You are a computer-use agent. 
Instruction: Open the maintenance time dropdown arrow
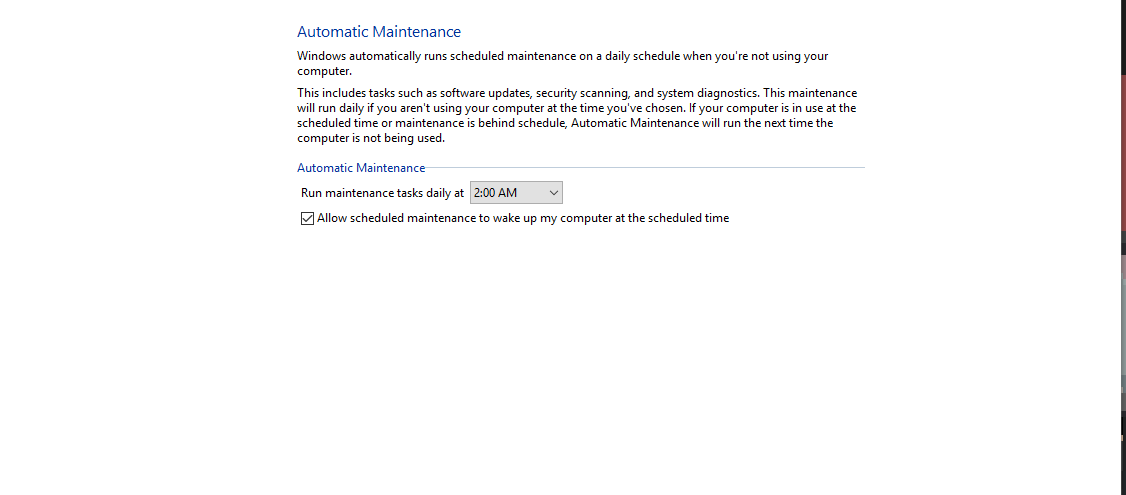tap(554, 193)
